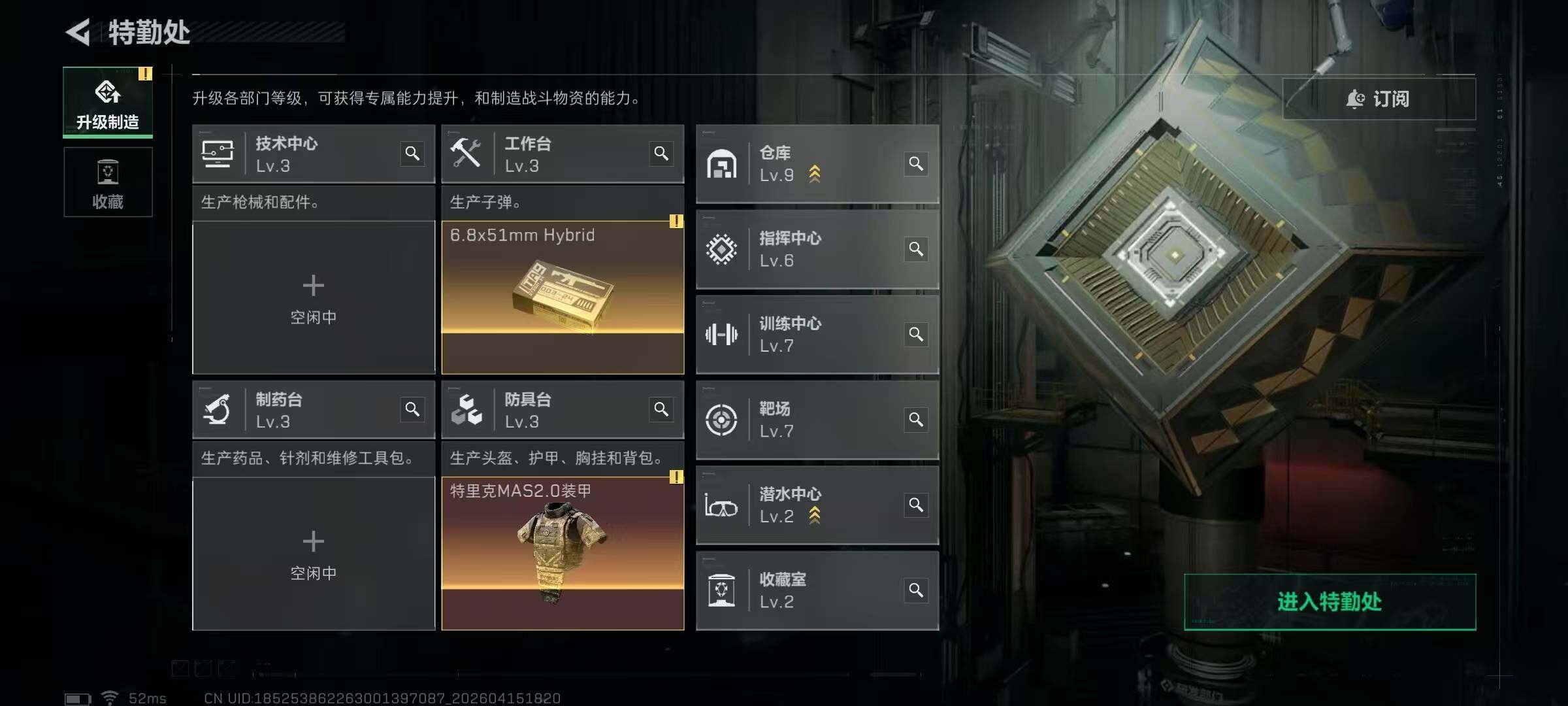Click the 潜水中心 upgrade arrow indicator

[x=814, y=516]
